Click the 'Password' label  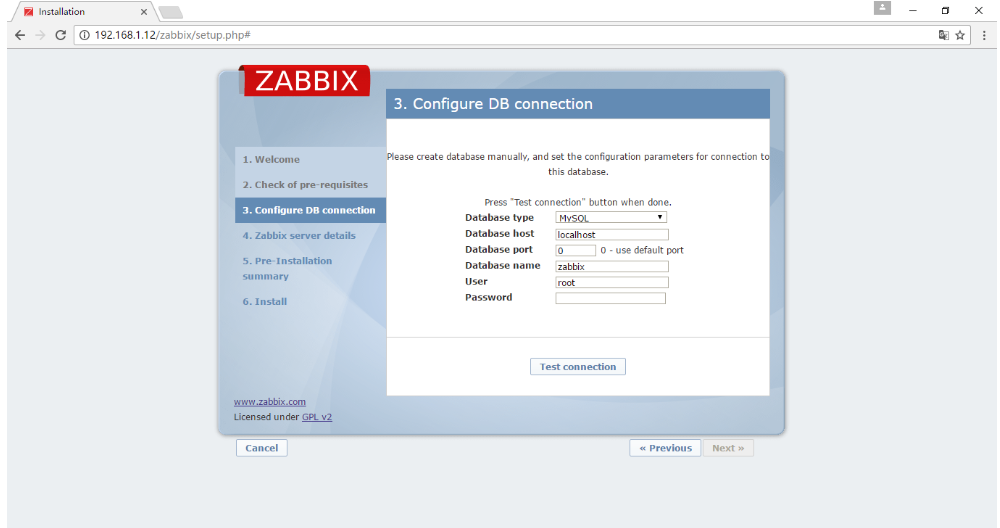489,297
